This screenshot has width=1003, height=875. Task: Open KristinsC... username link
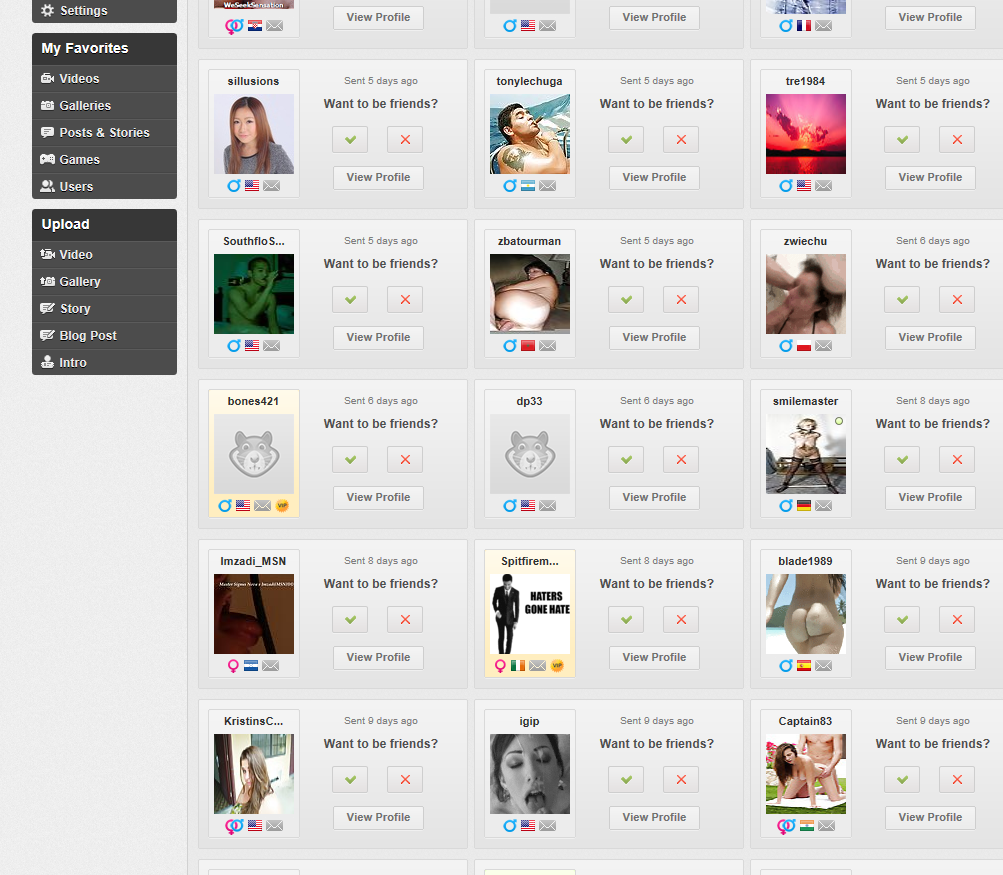pyautogui.click(x=253, y=721)
